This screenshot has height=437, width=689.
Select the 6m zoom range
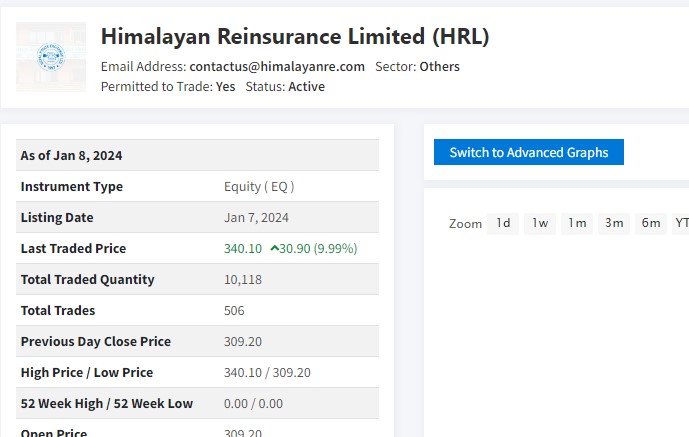coord(651,223)
